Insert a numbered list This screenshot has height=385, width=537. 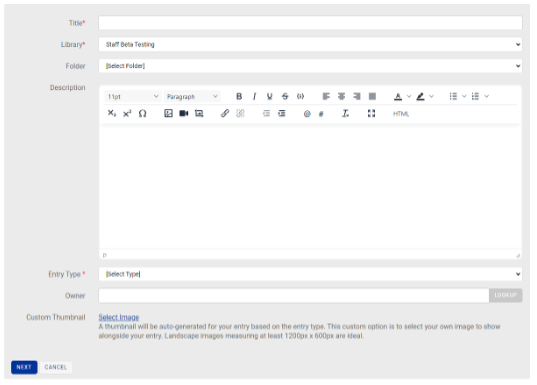pyautogui.click(x=475, y=97)
